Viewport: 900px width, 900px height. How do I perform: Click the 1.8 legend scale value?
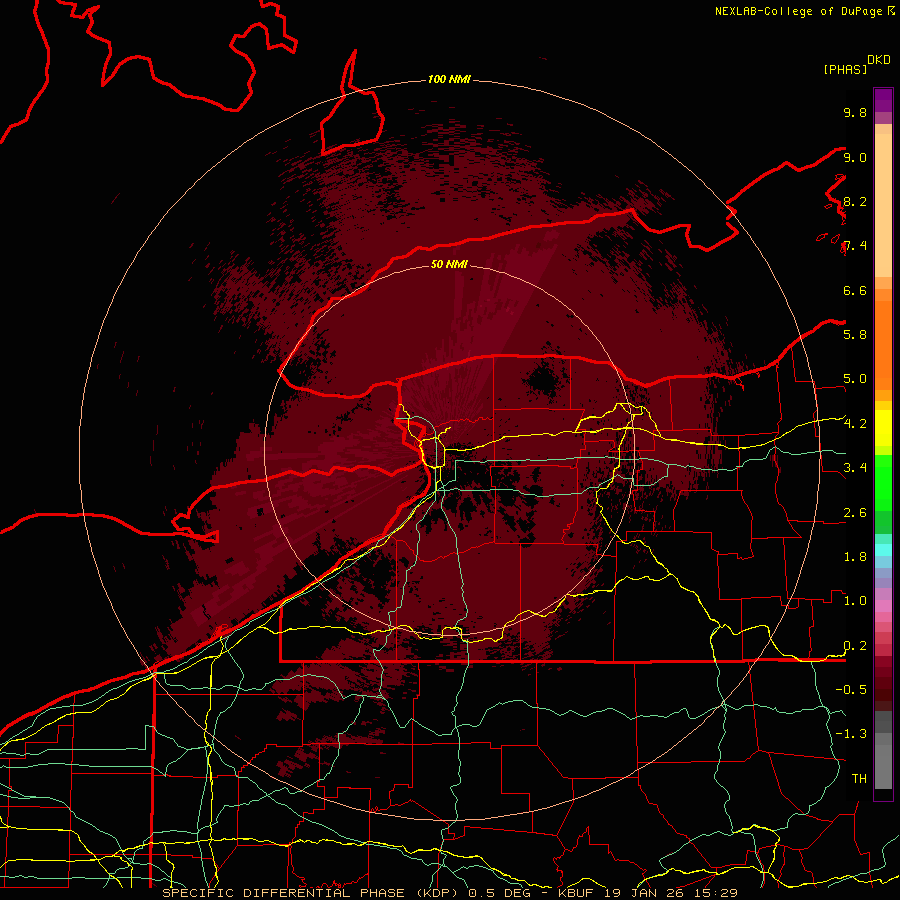coord(855,557)
